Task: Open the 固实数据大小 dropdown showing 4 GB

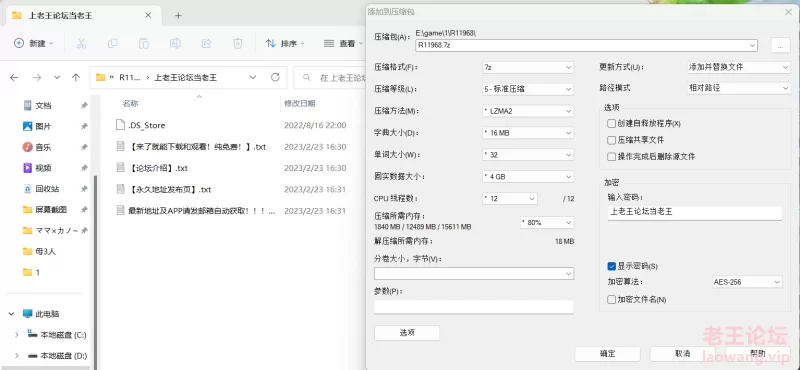Action: click(528, 177)
